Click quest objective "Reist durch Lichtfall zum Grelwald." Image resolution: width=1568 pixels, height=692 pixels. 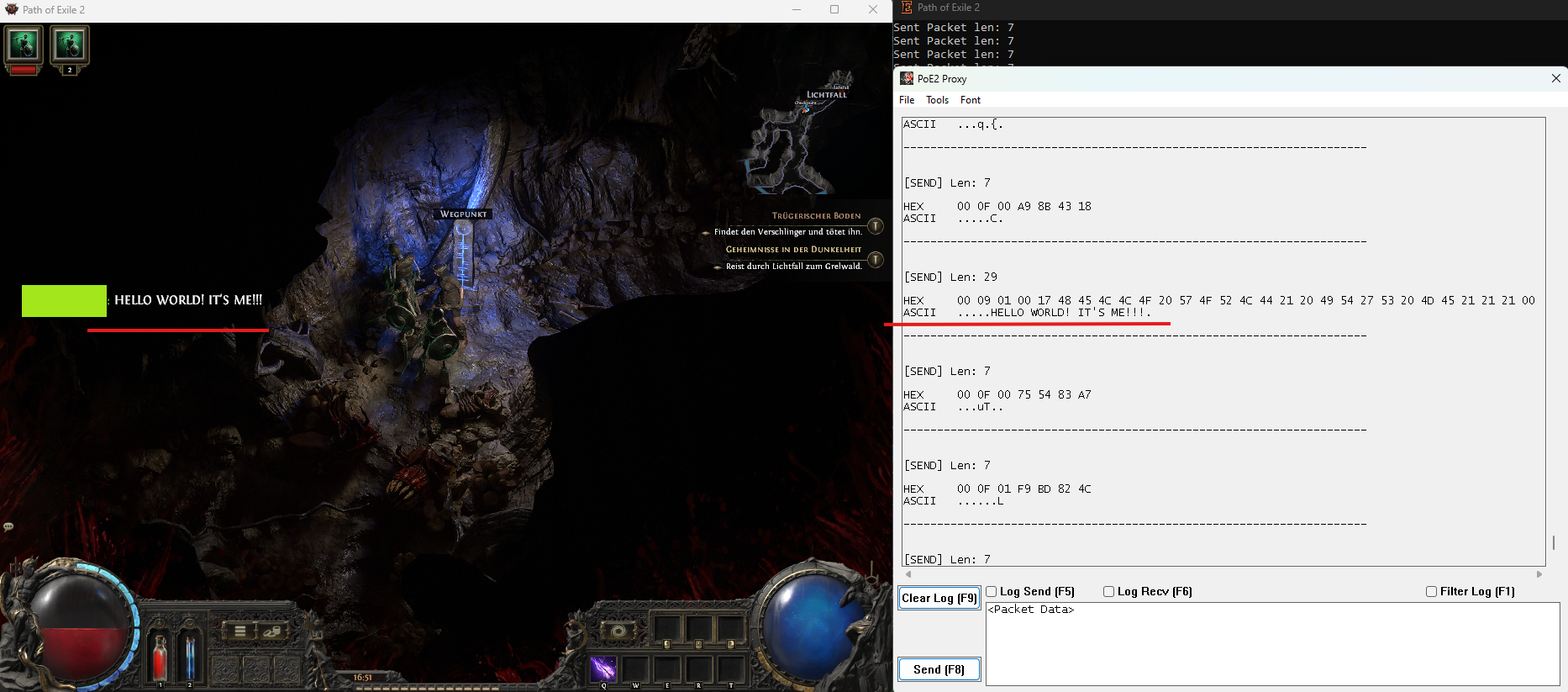[x=793, y=267]
